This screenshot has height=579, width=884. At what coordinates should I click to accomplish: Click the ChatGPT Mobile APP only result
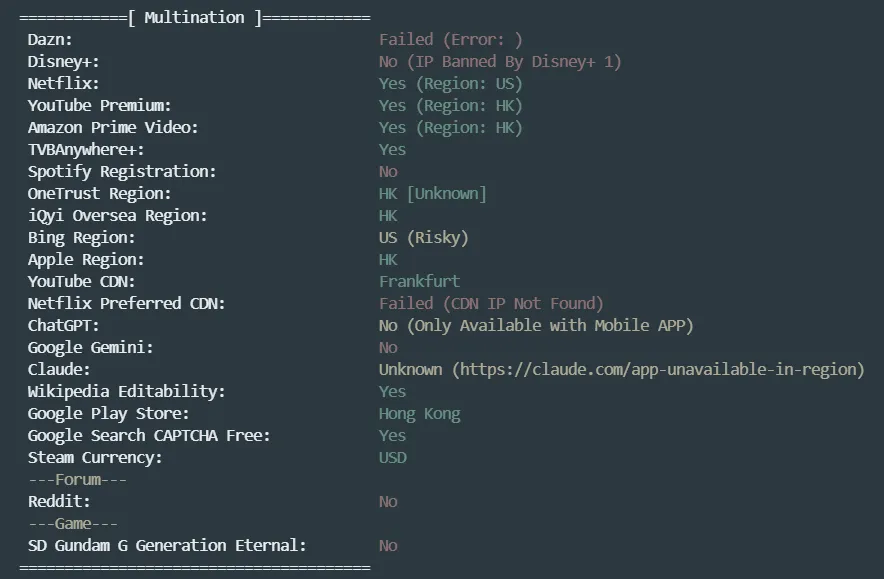coord(536,326)
